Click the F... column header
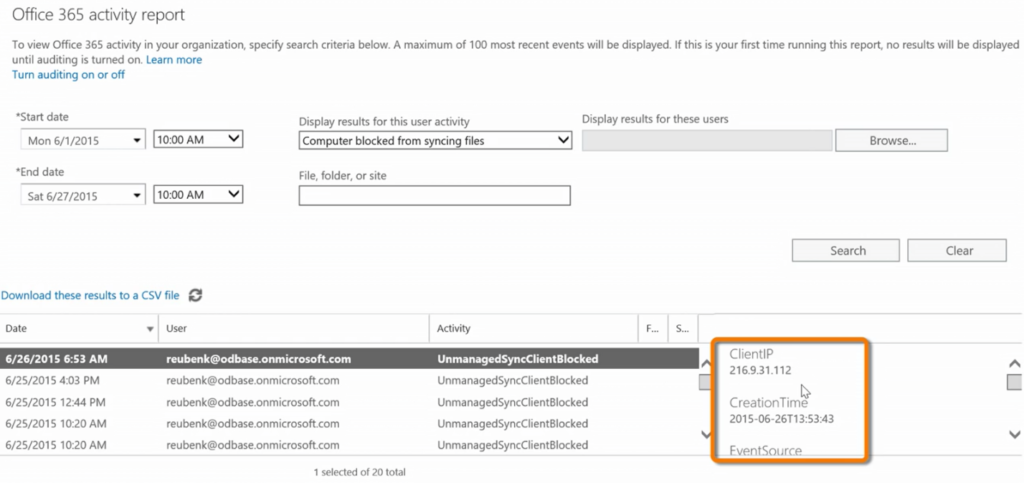1024x483 pixels. click(x=653, y=328)
